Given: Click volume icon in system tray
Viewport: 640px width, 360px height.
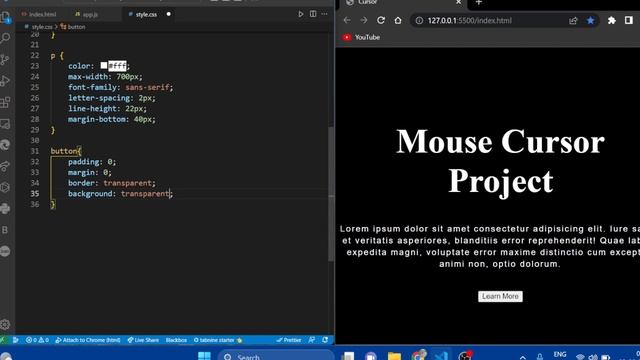Looking at the screenshot, I should pos(593,357).
